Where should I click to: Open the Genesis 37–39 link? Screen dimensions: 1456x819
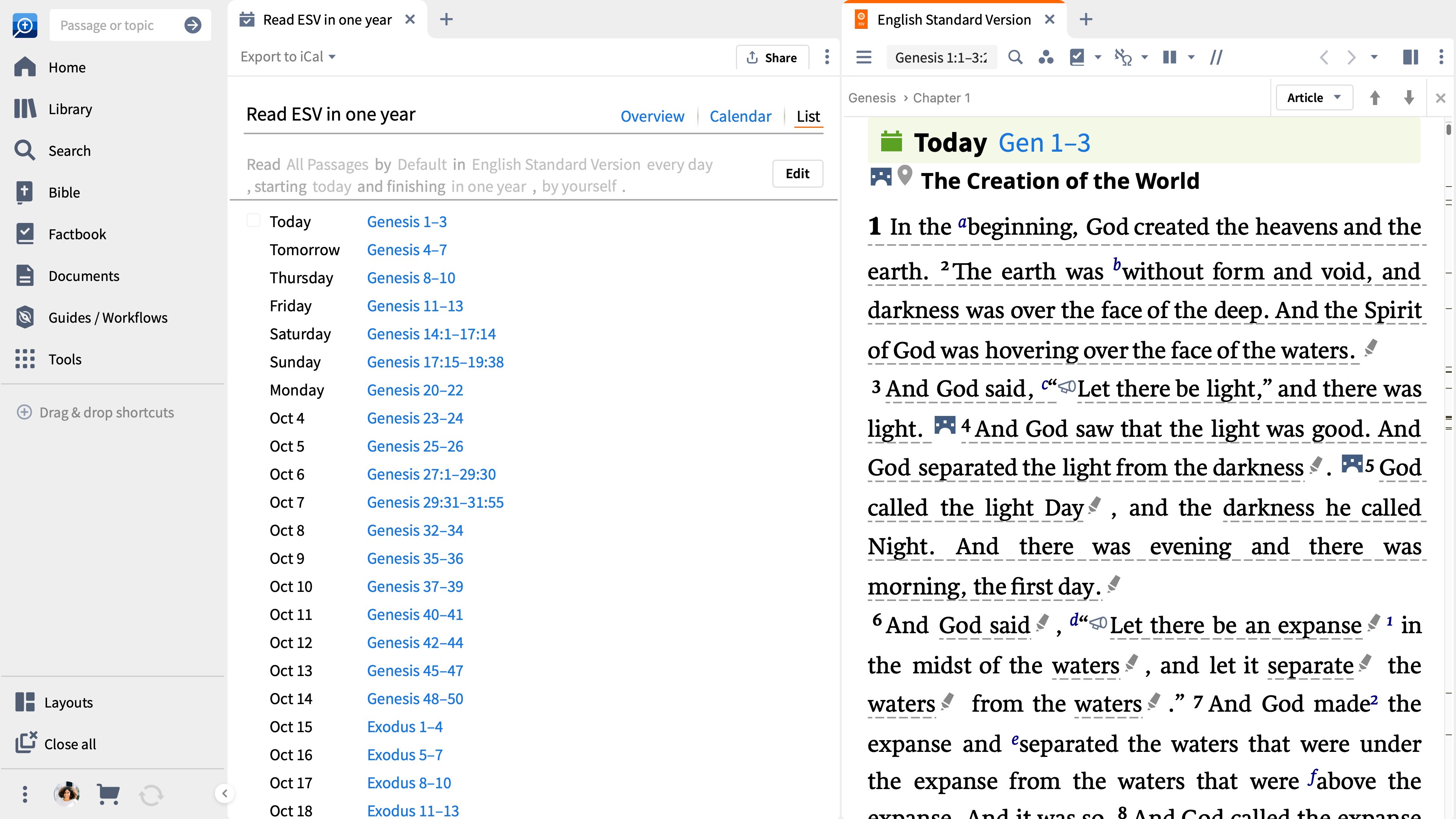pos(415,587)
